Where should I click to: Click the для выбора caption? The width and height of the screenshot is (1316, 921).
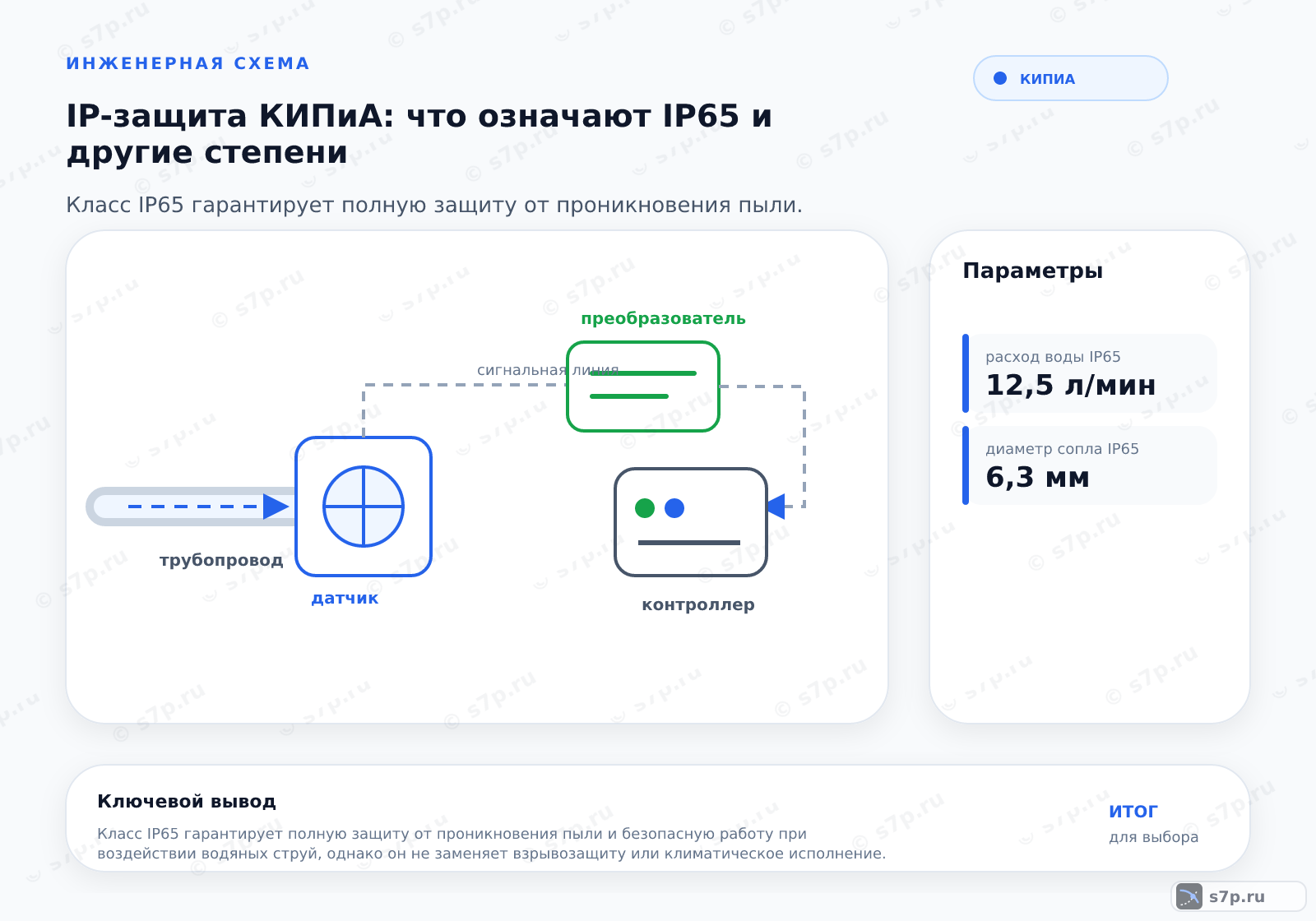tap(1154, 837)
